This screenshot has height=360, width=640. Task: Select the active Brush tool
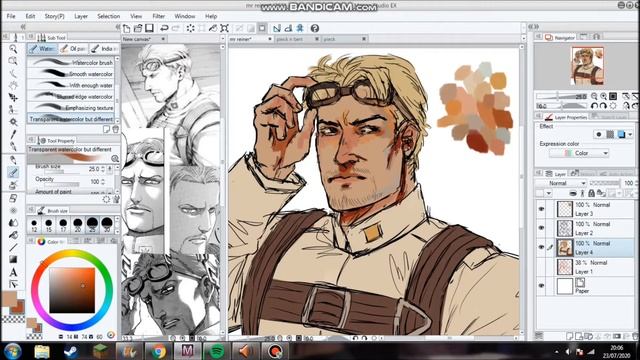[13, 172]
